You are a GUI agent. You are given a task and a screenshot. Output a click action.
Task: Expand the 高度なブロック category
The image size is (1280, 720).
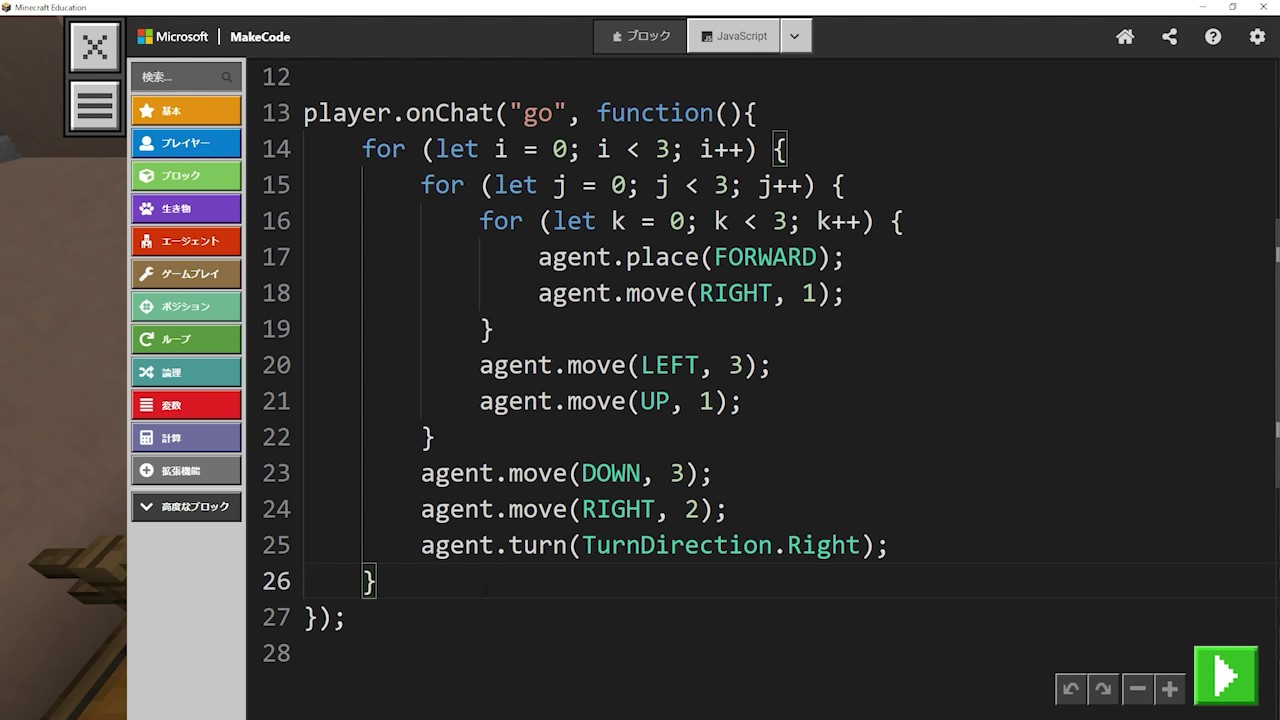coord(186,507)
